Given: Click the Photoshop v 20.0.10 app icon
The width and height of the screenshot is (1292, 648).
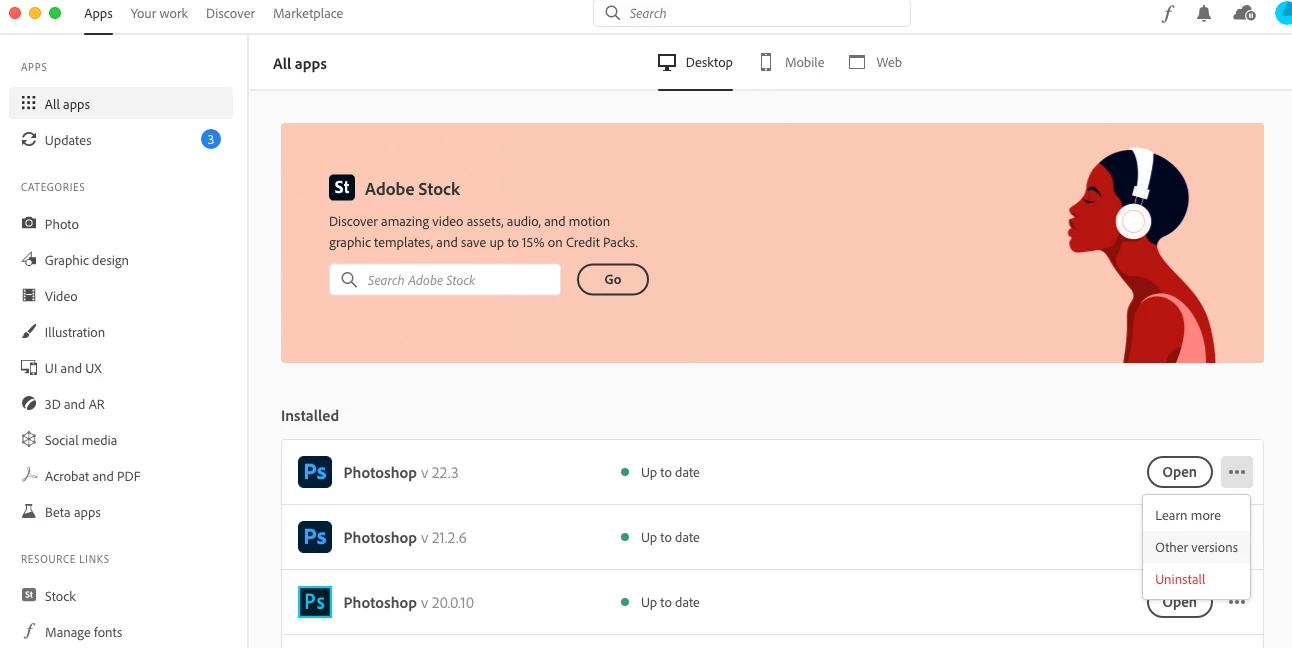Looking at the screenshot, I should [315, 602].
